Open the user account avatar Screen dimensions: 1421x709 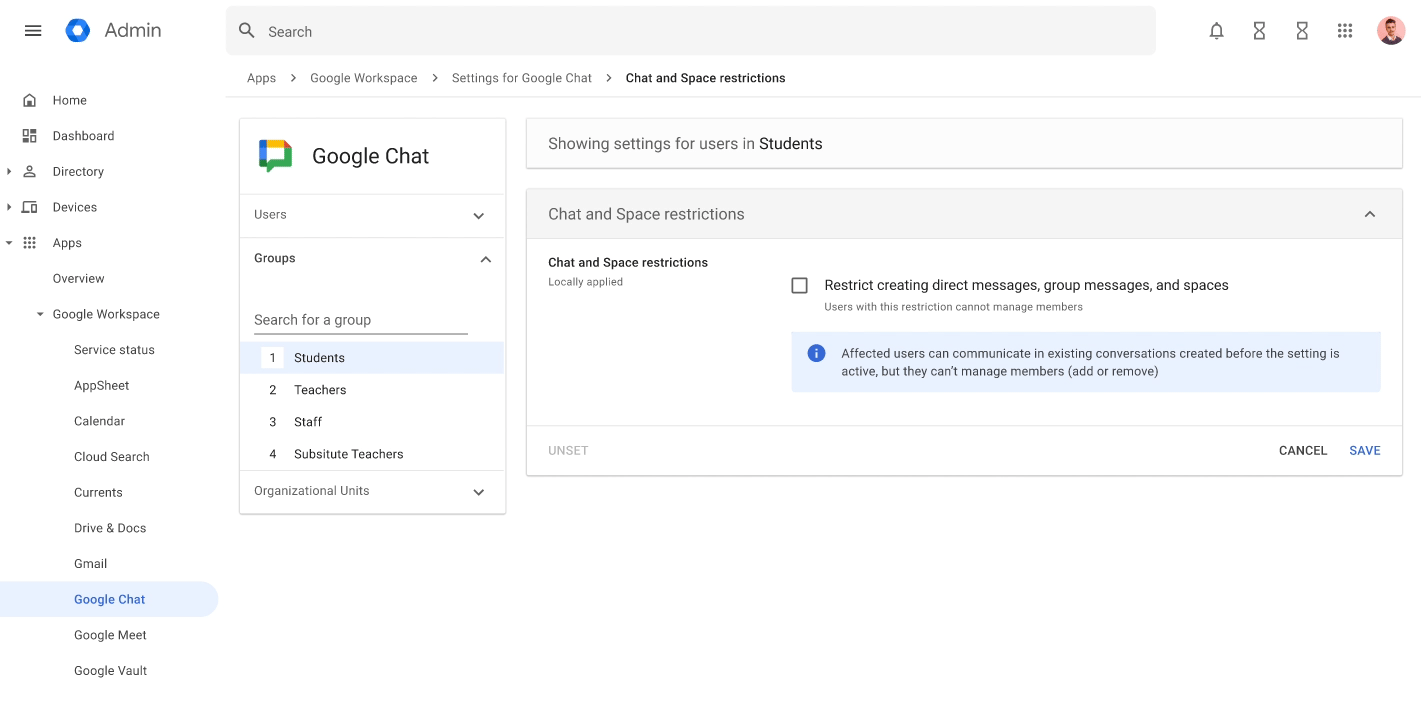click(x=1391, y=31)
